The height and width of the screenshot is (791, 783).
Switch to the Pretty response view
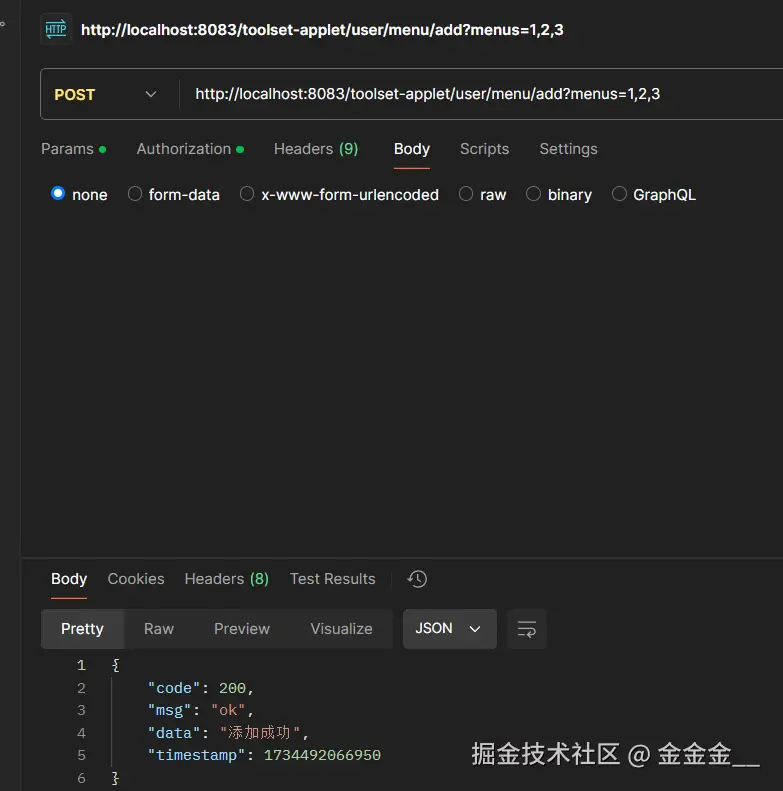click(x=82, y=629)
